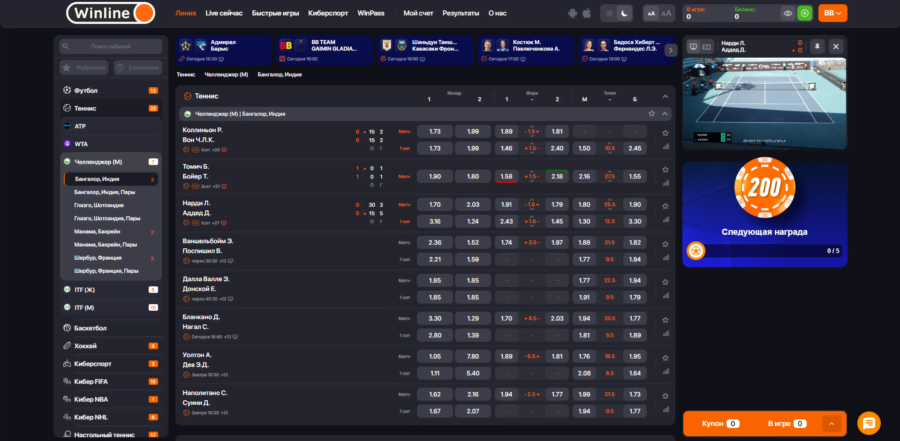This screenshot has width=900, height=441.
Task: Expand the coupon panel arrow
Action: [x=831, y=424]
